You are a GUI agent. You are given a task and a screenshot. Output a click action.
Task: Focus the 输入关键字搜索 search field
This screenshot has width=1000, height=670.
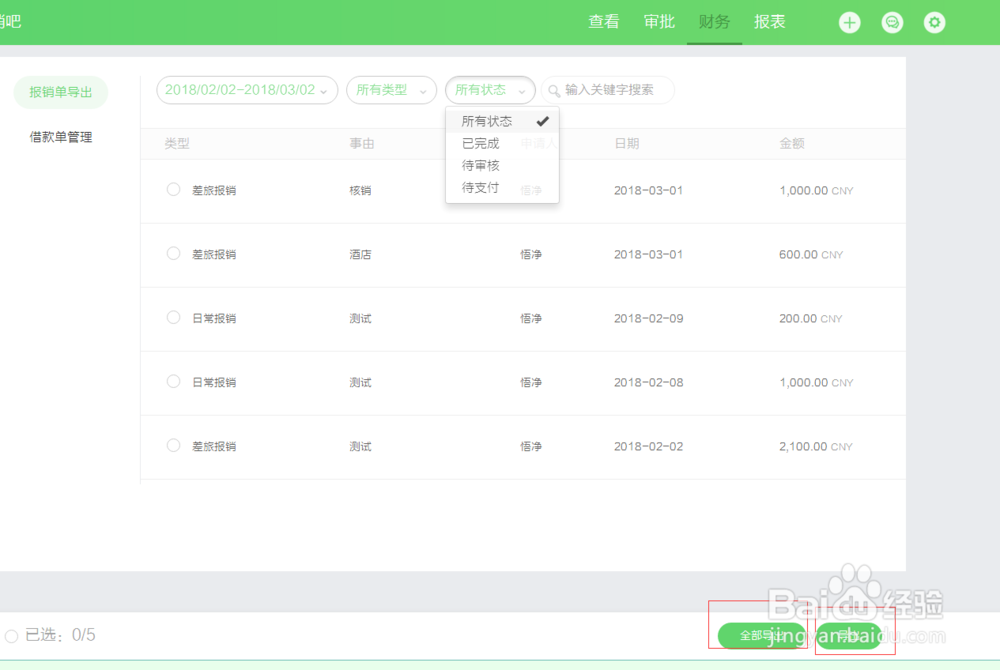pyautogui.click(x=608, y=90)
